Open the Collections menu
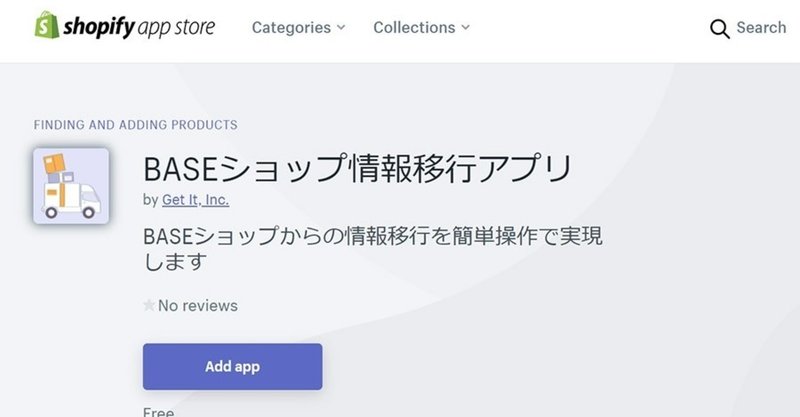Screen dimensions: 800x417 [x=421, y=28]
